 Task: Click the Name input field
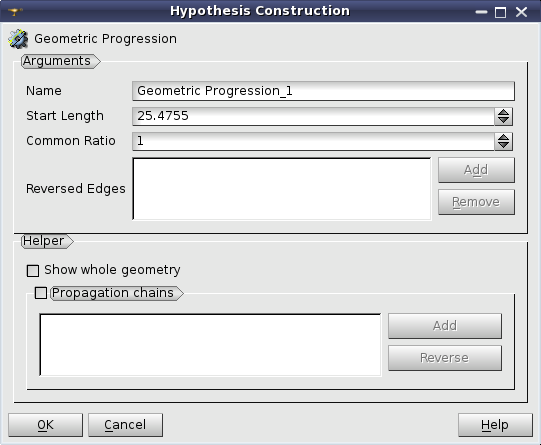click(323, 91)
